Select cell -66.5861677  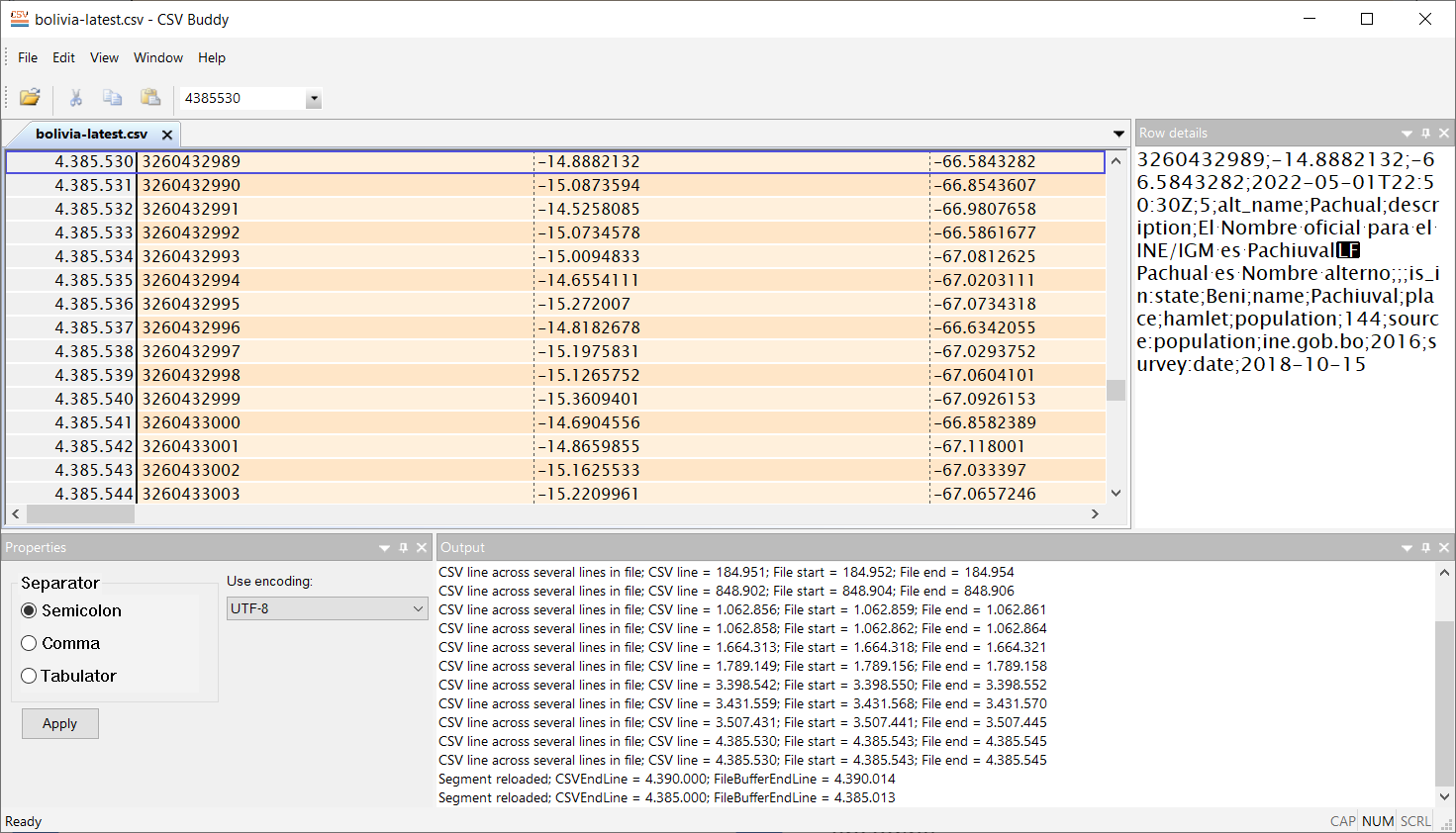(x=1018, y=232)
